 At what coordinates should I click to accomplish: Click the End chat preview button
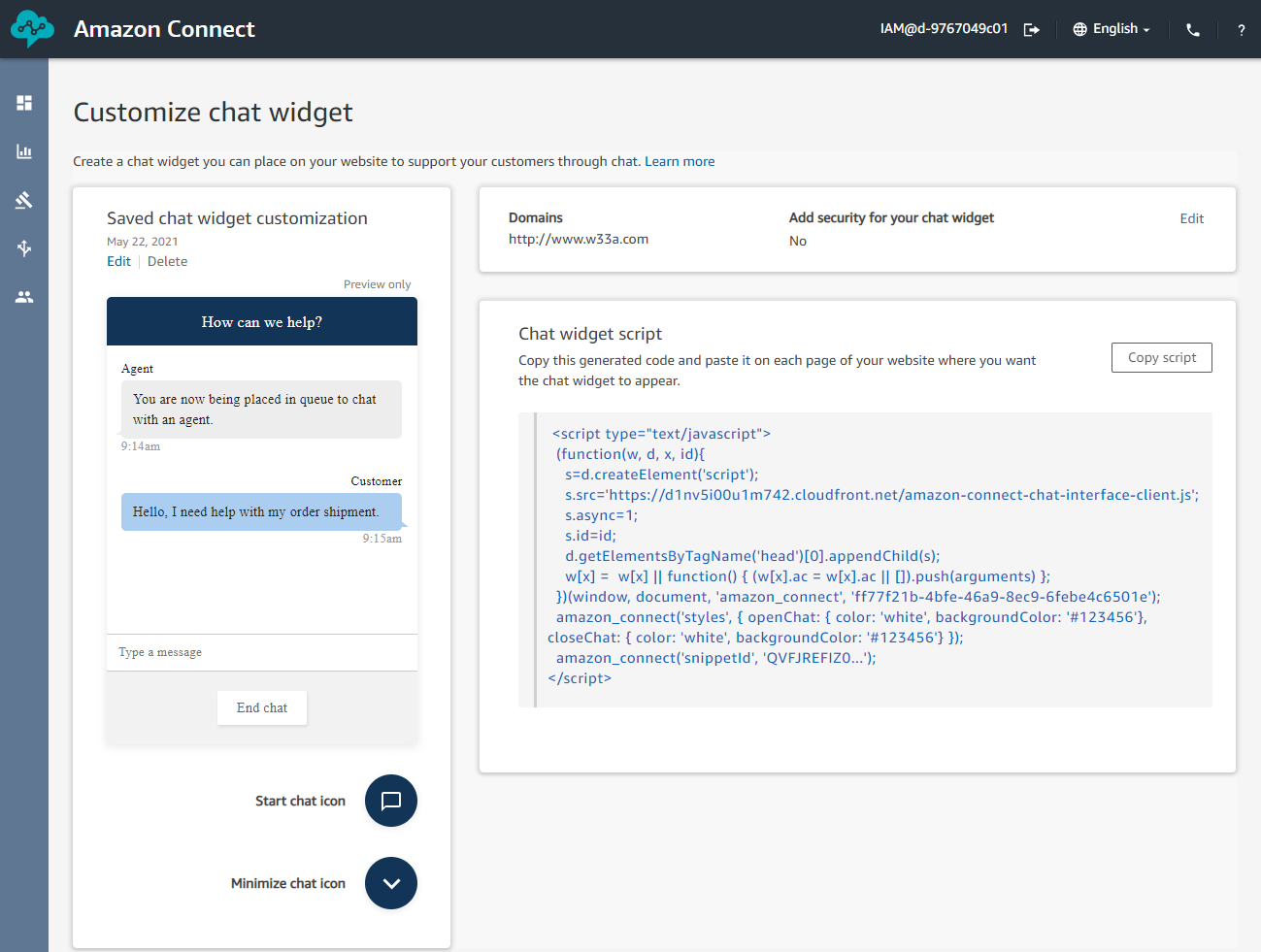[262, 707]
